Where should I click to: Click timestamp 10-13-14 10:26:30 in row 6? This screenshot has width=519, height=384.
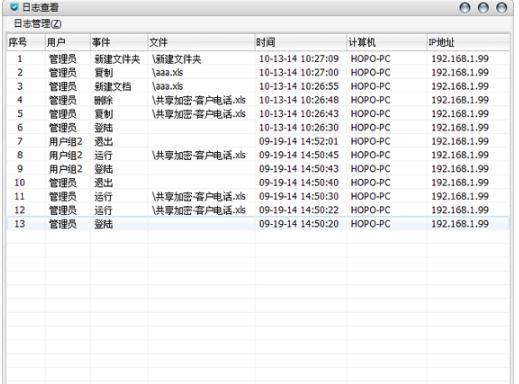(x=299, y=128)
